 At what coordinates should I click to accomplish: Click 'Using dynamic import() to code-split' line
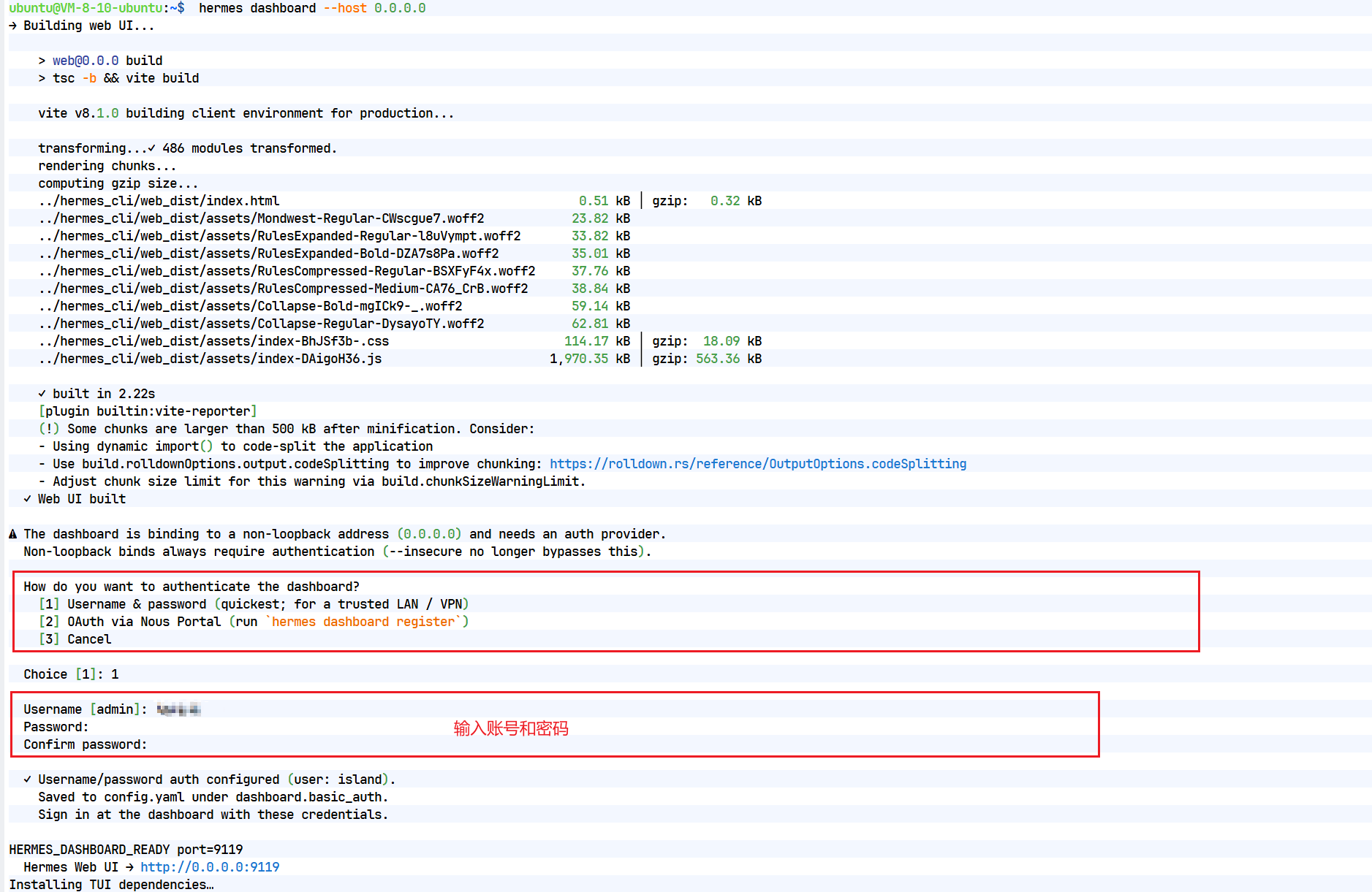tap(235, 446)
